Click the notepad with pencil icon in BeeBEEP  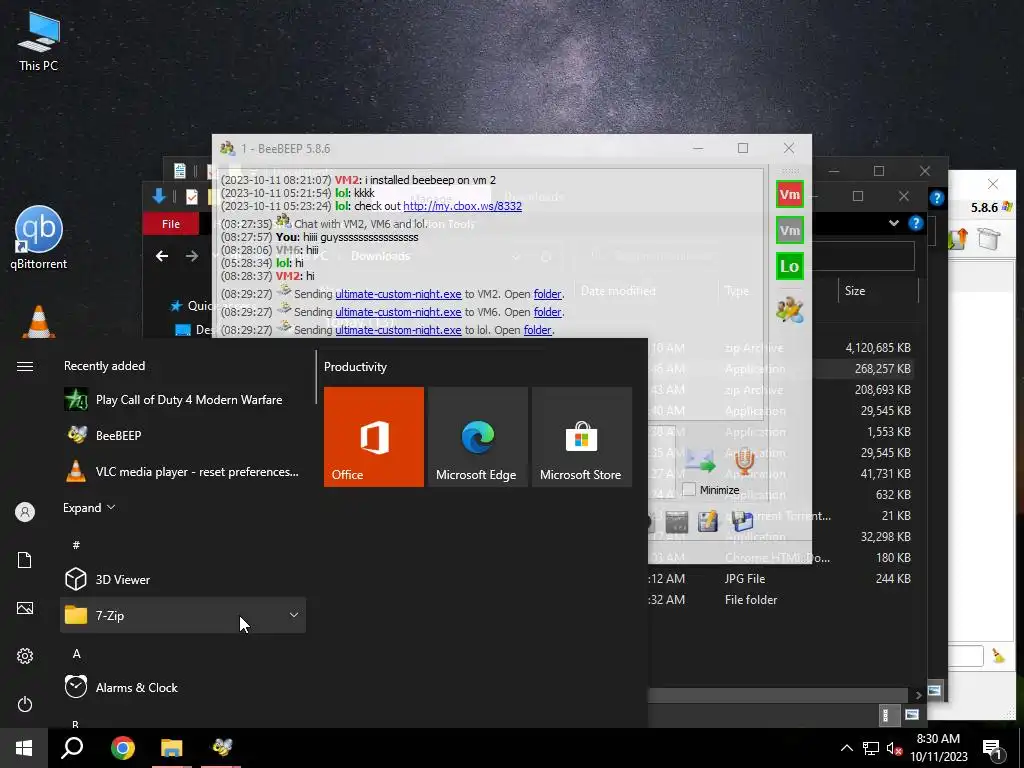[708, 521]
